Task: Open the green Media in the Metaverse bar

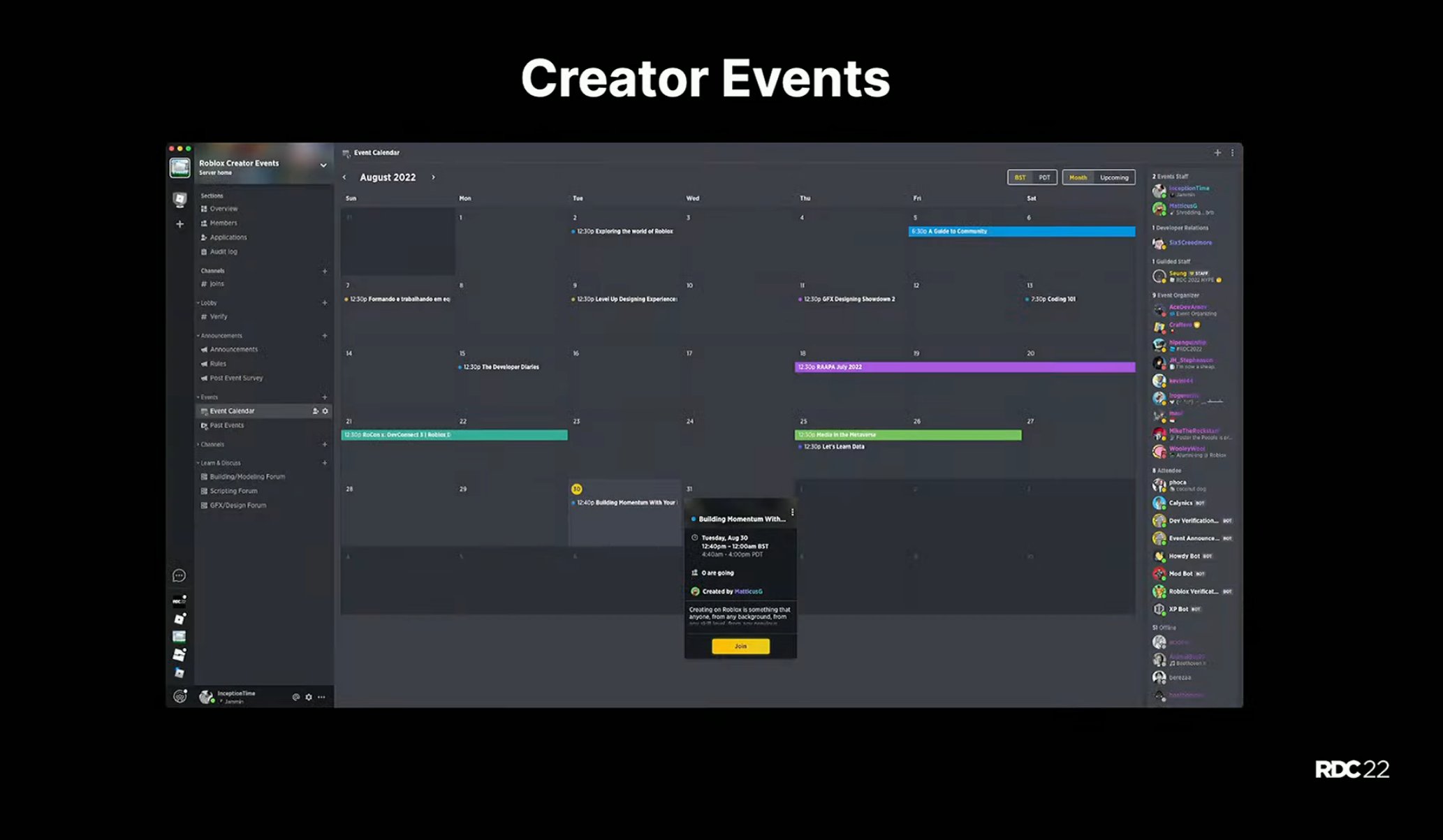Action: pyautogui.click(x=908, y=434)
